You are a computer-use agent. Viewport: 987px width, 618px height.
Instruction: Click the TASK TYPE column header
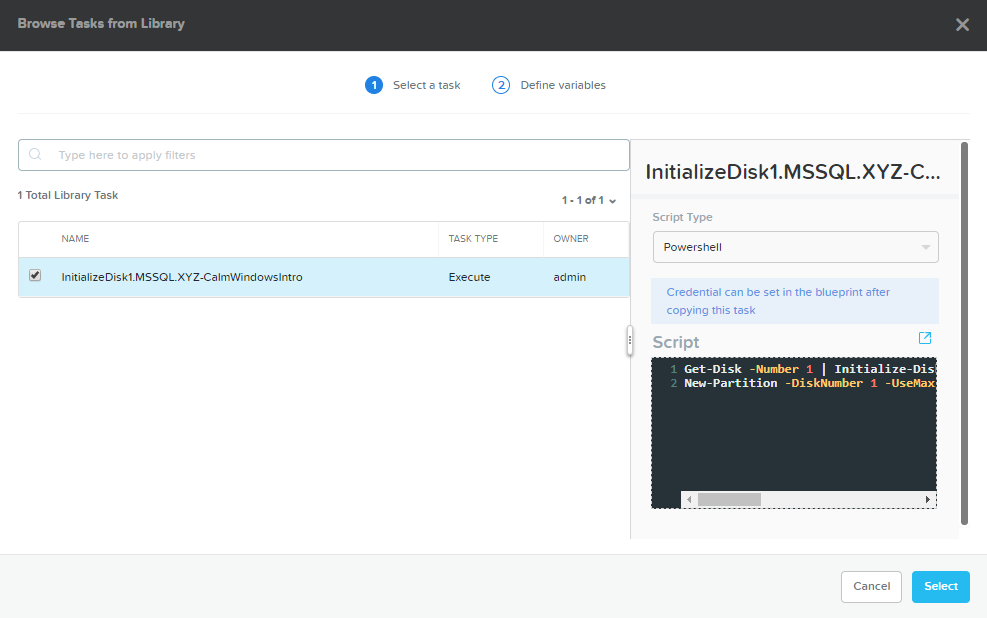pos(473,239)
